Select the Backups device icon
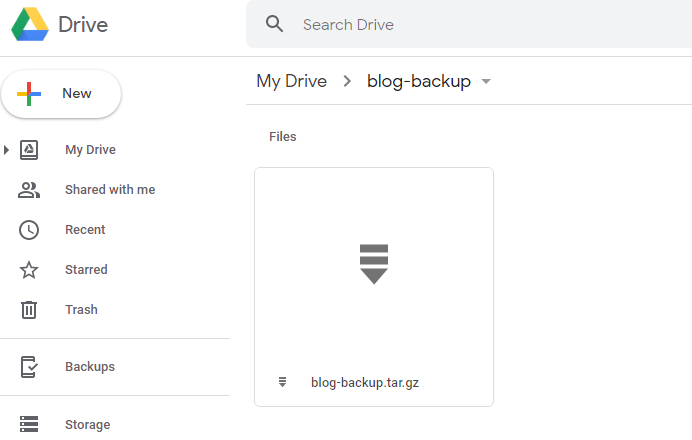 pyautogui.click(x=29, y=367)
